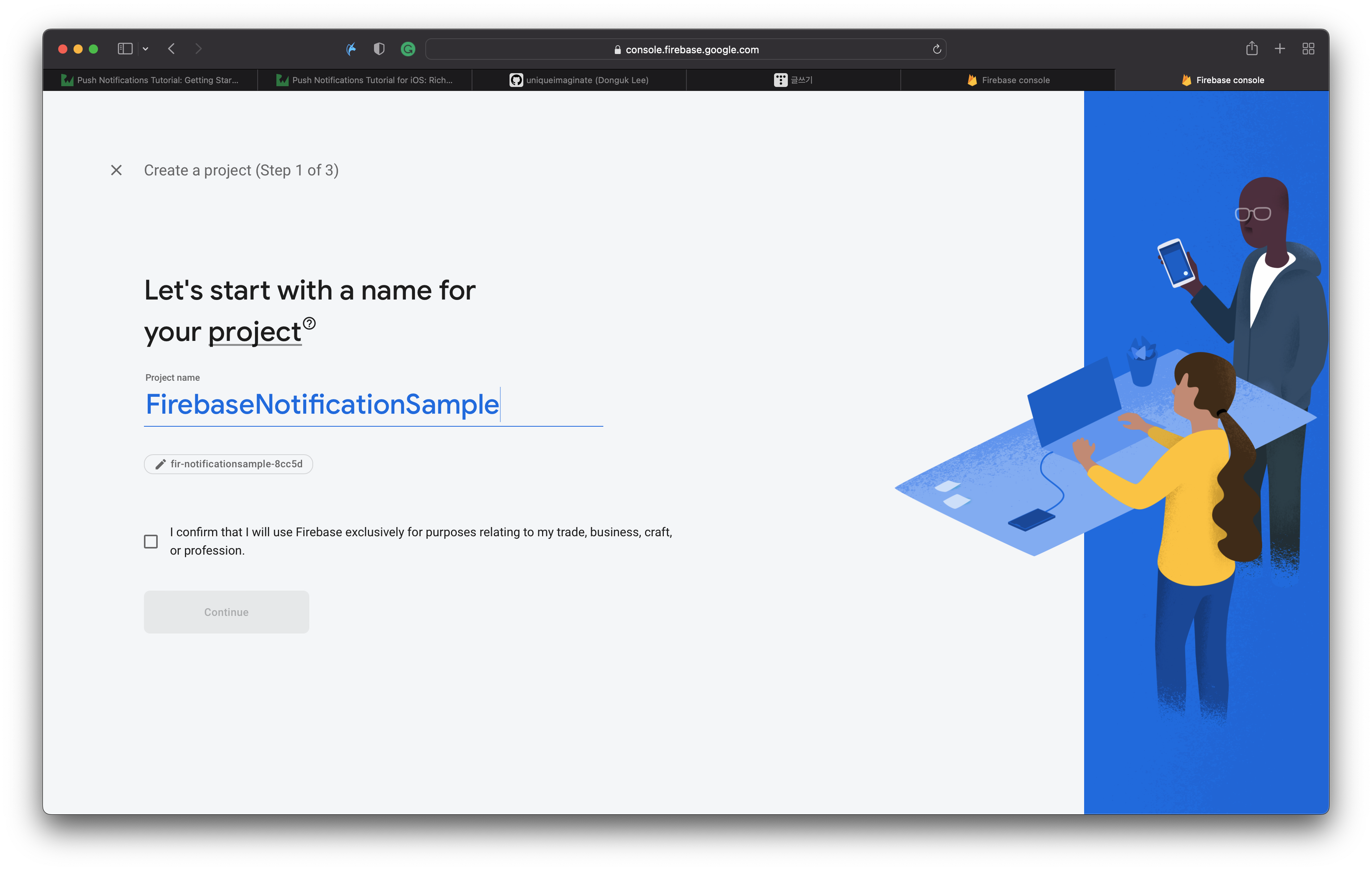The height and width of the screenshot is (871, 1372).
Task: Switch to Push Notifications Tutorial: Getting Started tab
Action: pos(150,80)
